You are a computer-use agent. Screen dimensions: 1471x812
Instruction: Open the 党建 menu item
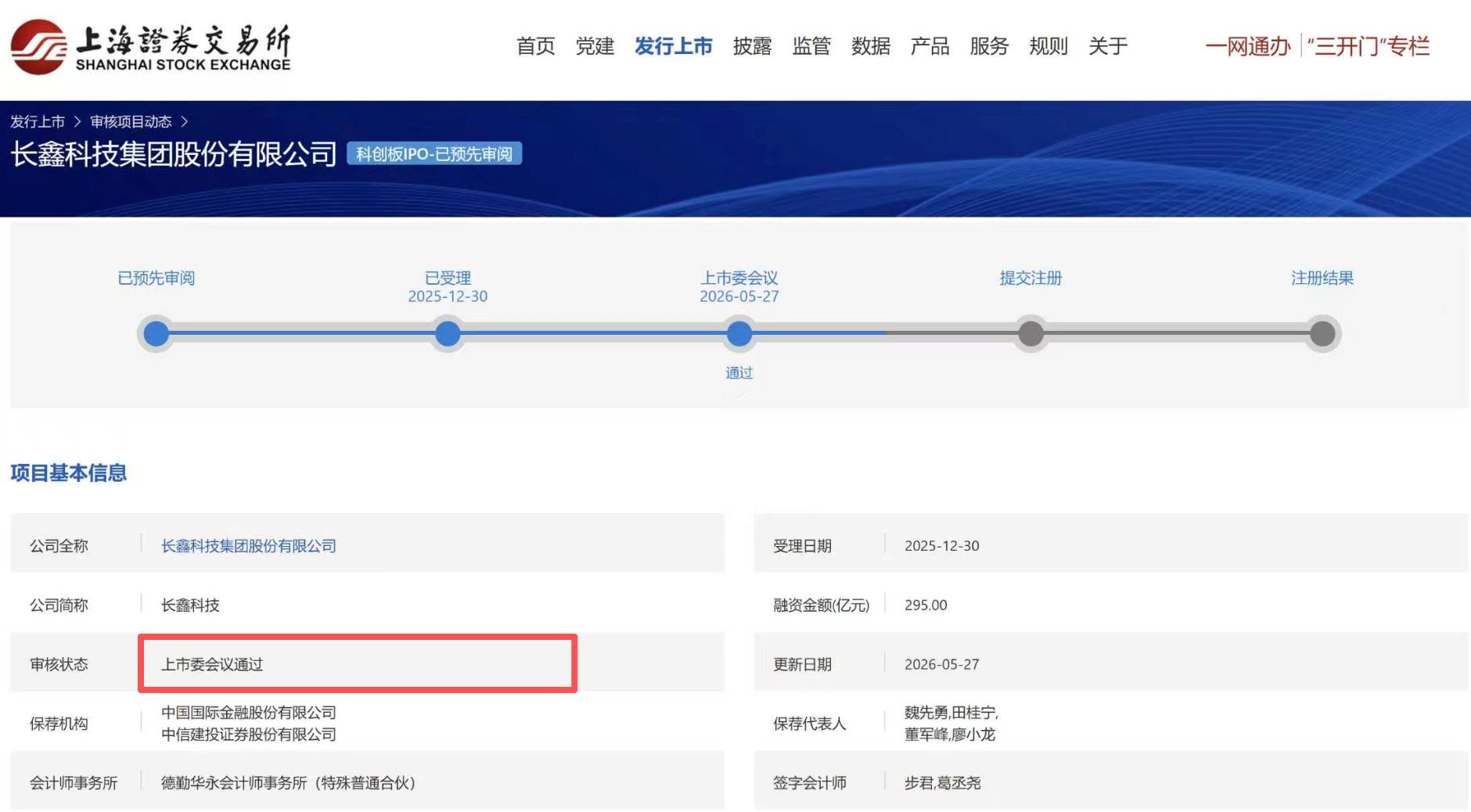(x=595, y=46)
